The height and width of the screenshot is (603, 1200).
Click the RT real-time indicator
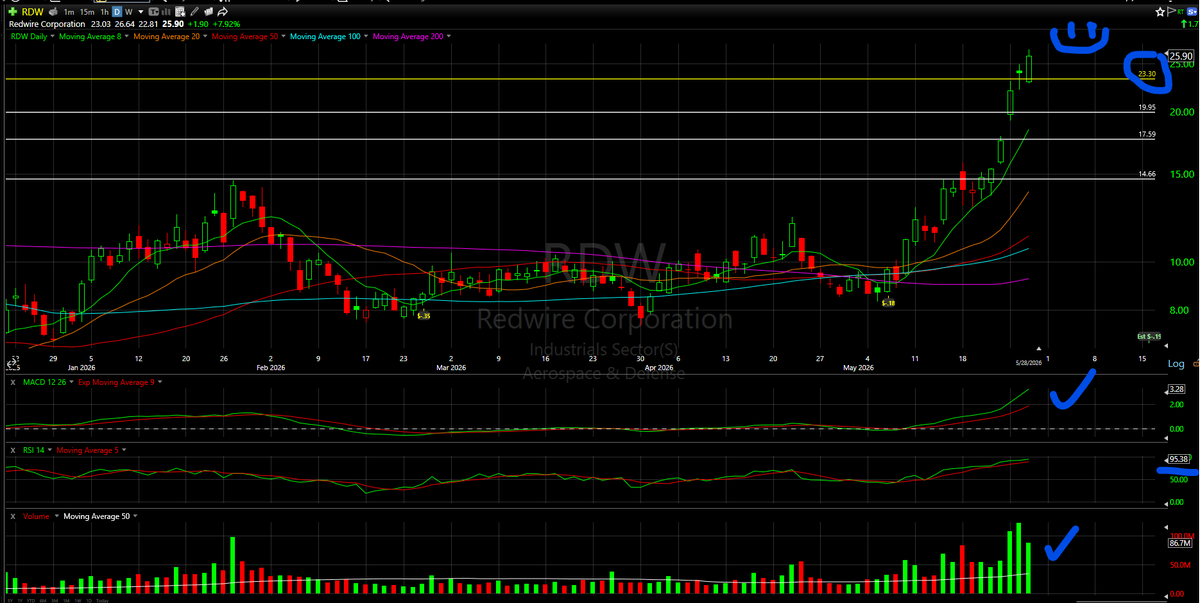coord(1180,11)
